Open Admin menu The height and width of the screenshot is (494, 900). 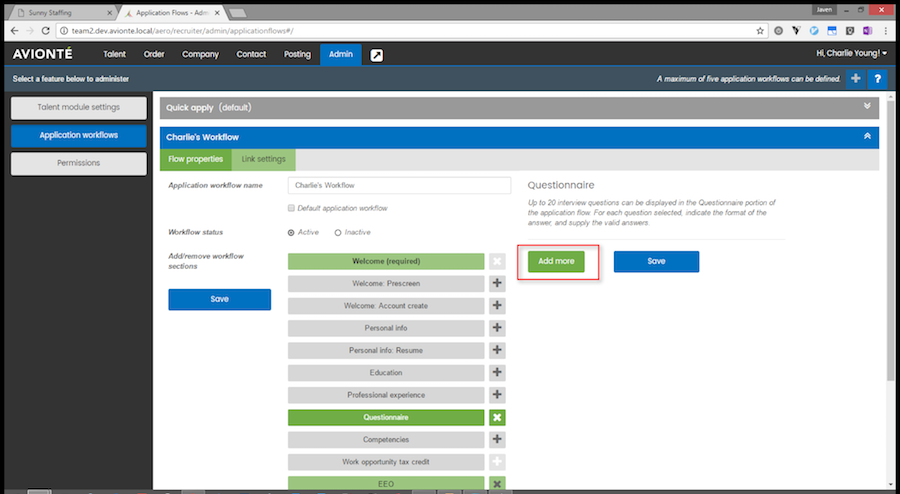(341, 55)
